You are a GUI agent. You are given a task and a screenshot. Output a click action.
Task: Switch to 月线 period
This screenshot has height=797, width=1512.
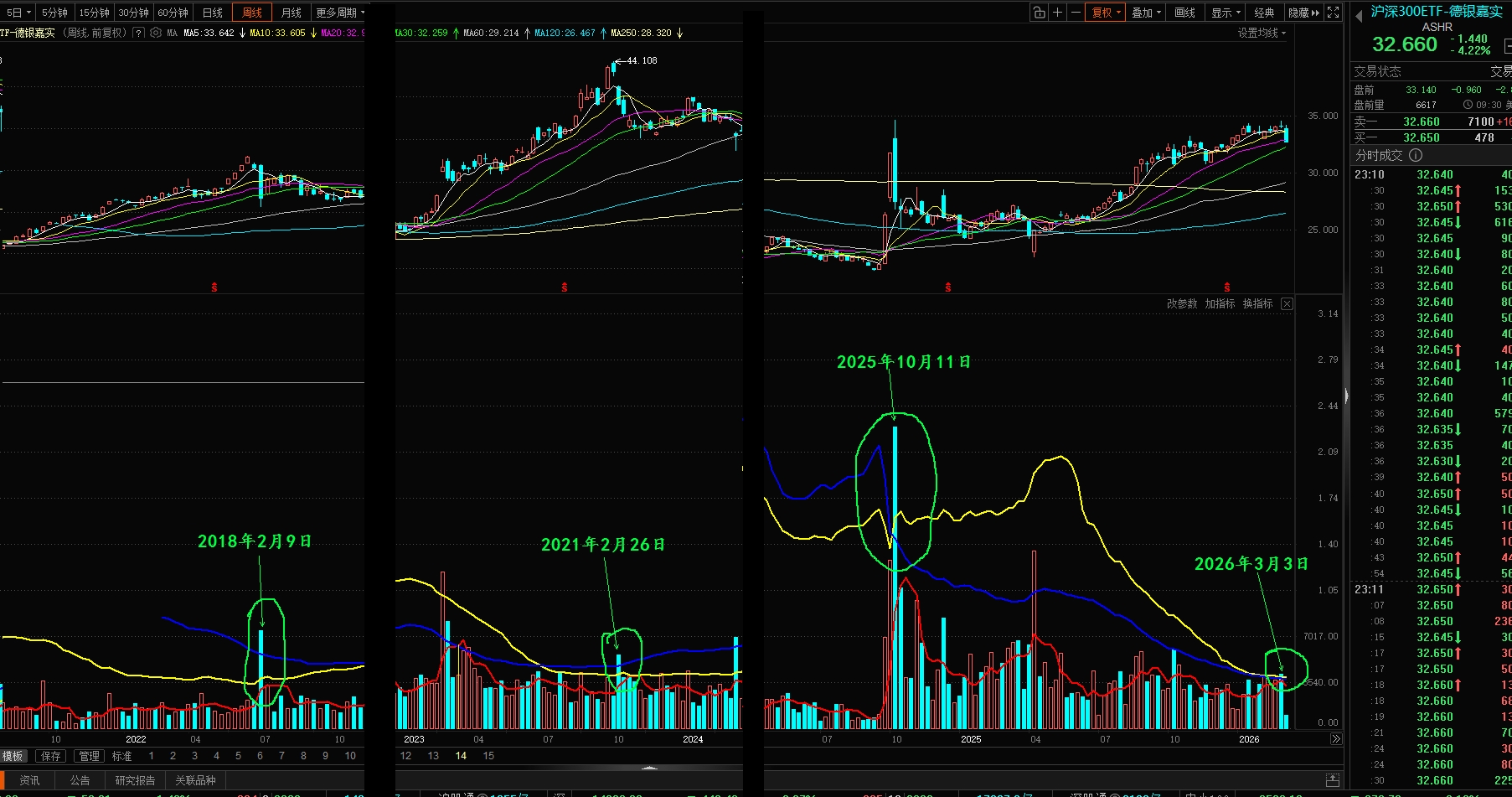tap(292, 13)
